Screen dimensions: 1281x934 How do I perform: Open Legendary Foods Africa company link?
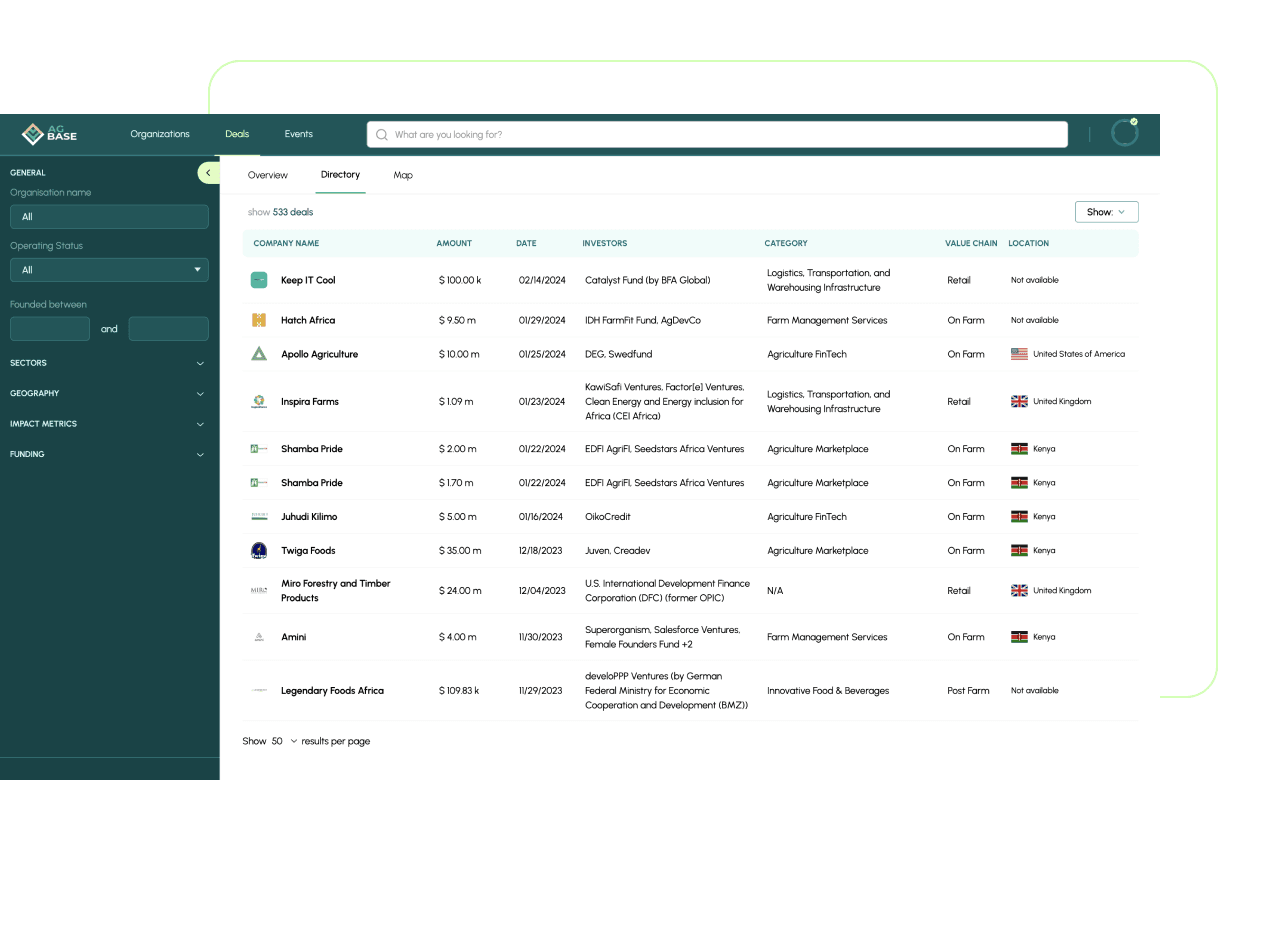tap(332, 691)
